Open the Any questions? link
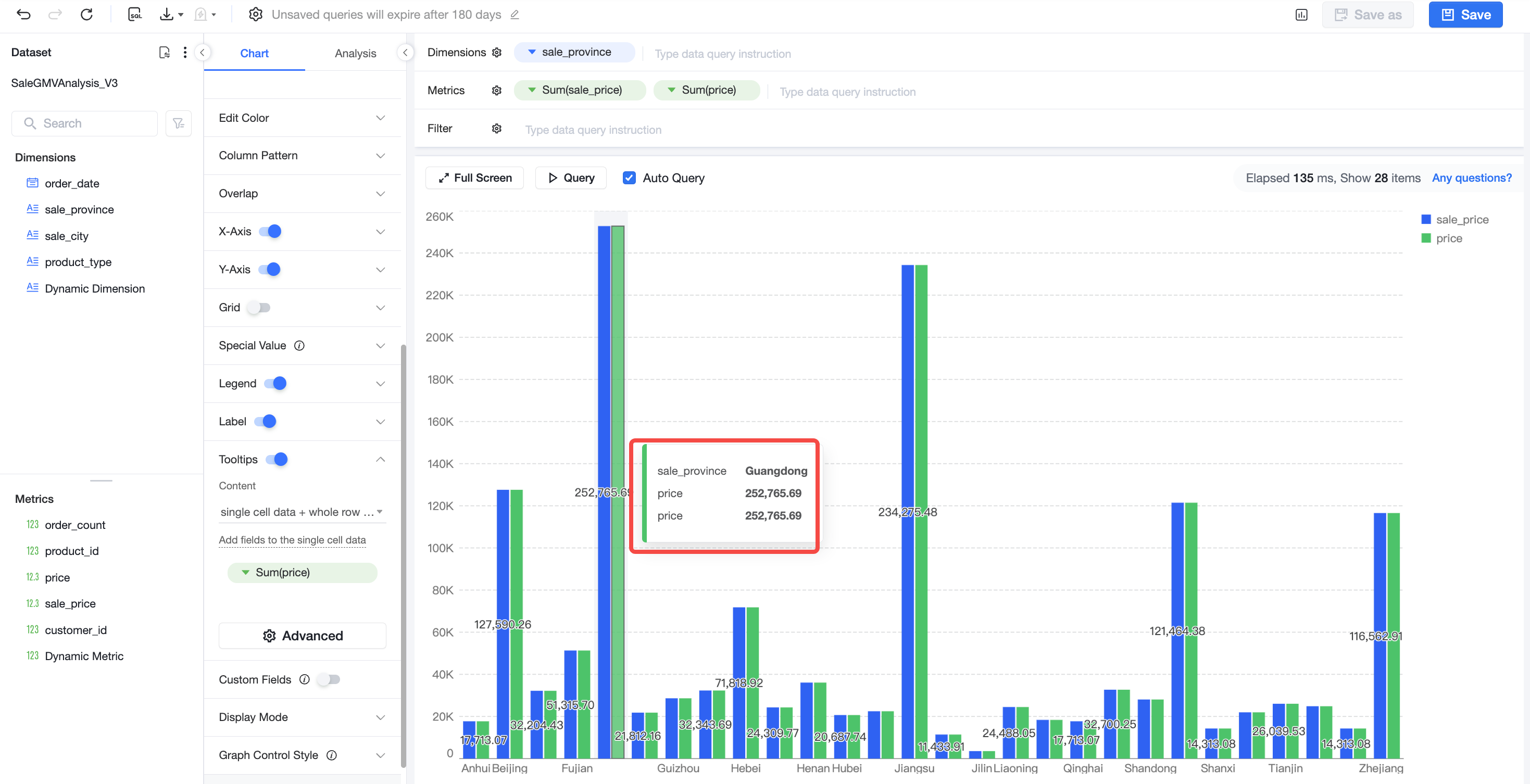1530x784 pixels. [1471, 178]
